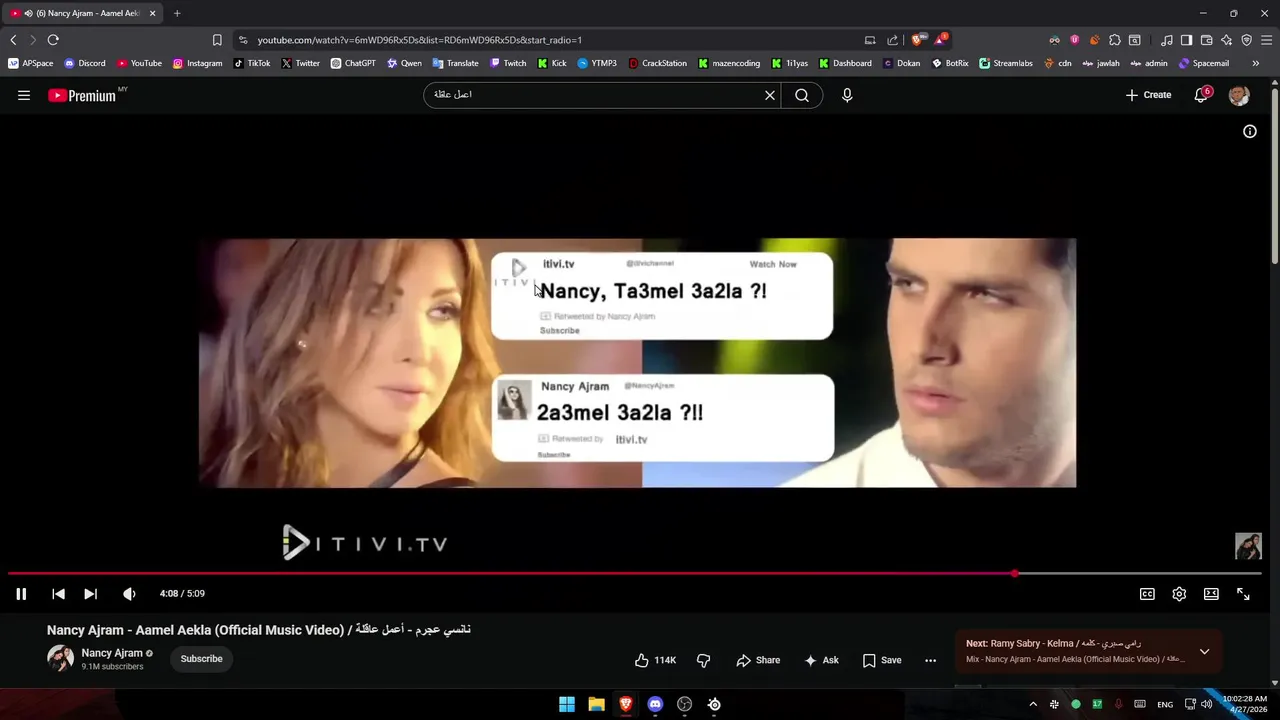Share the video
1280x720 pixels.
click(x=758, y=660)
